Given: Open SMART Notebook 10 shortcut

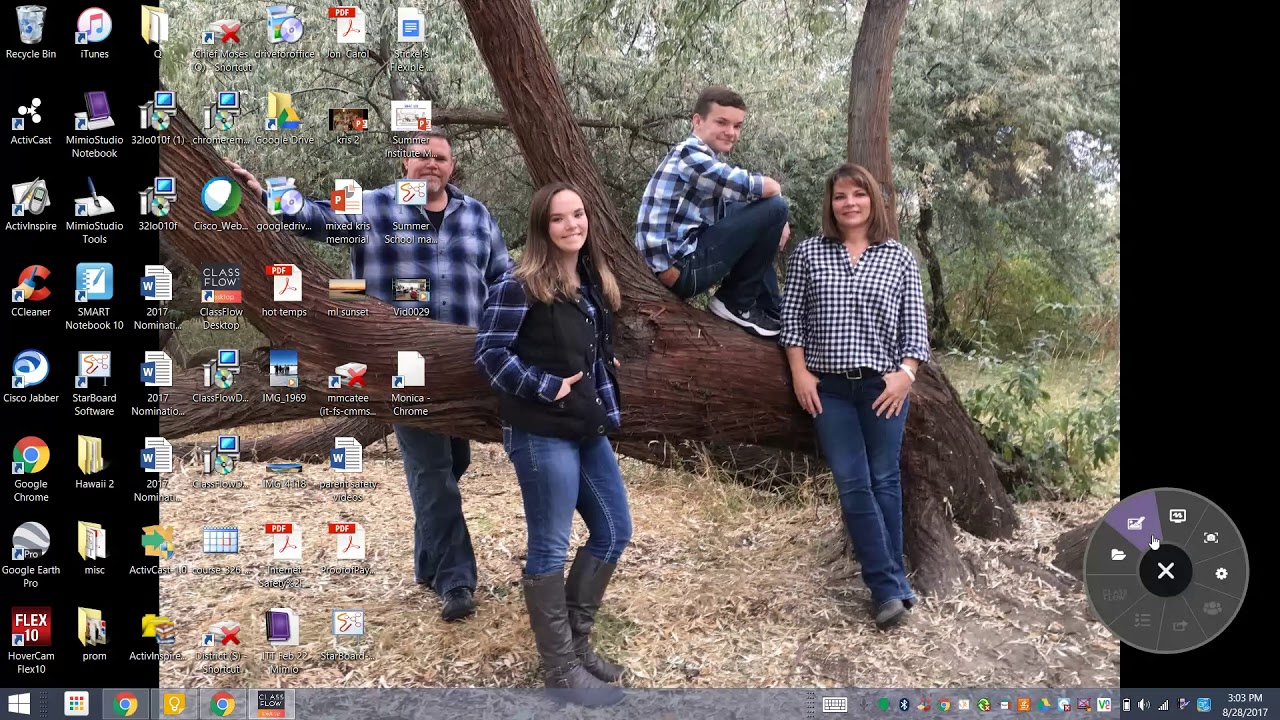Looking at the screenshot, I should [94, 297].
